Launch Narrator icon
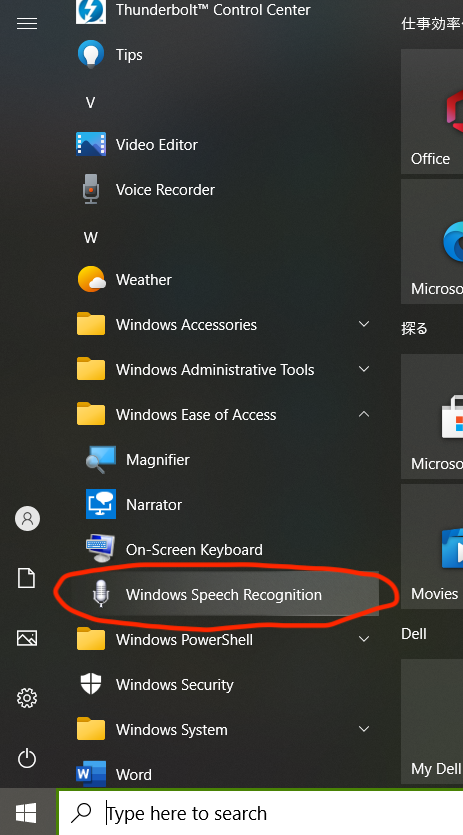This screenshot has height=835, width=463. point(101,504)
